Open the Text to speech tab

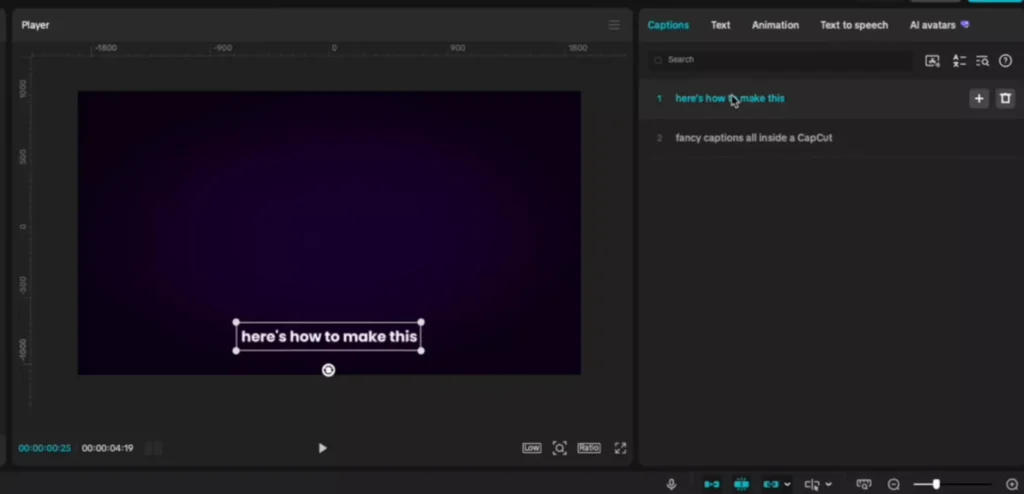click(x=853, y=25)
